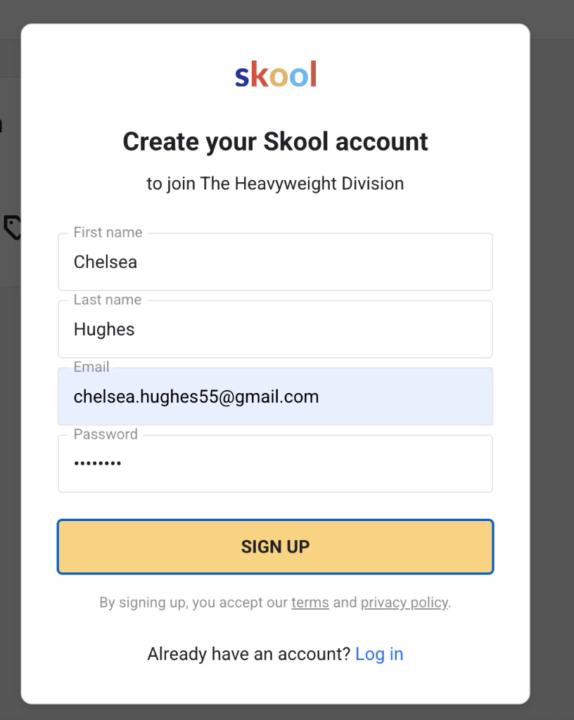Focus the Last name field containing Hughes

(276, 329)
